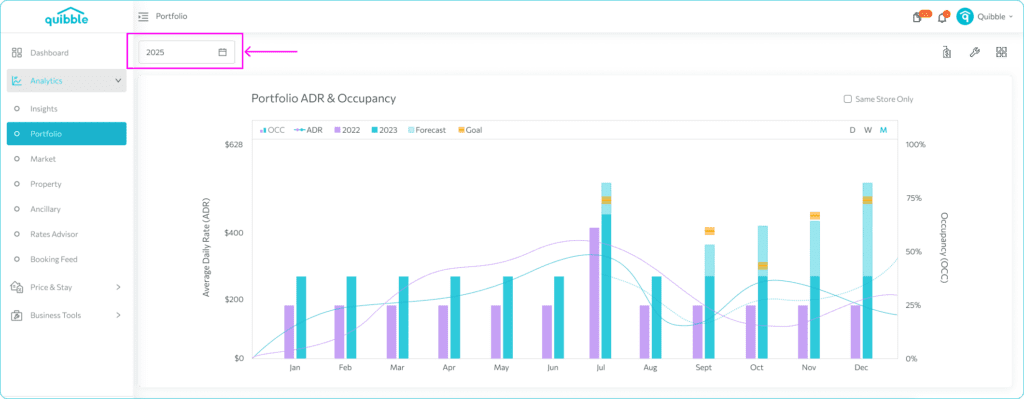This screenshot has width=1024, height=399.
Task: Open the notifications bell
Action: (942, 17)
